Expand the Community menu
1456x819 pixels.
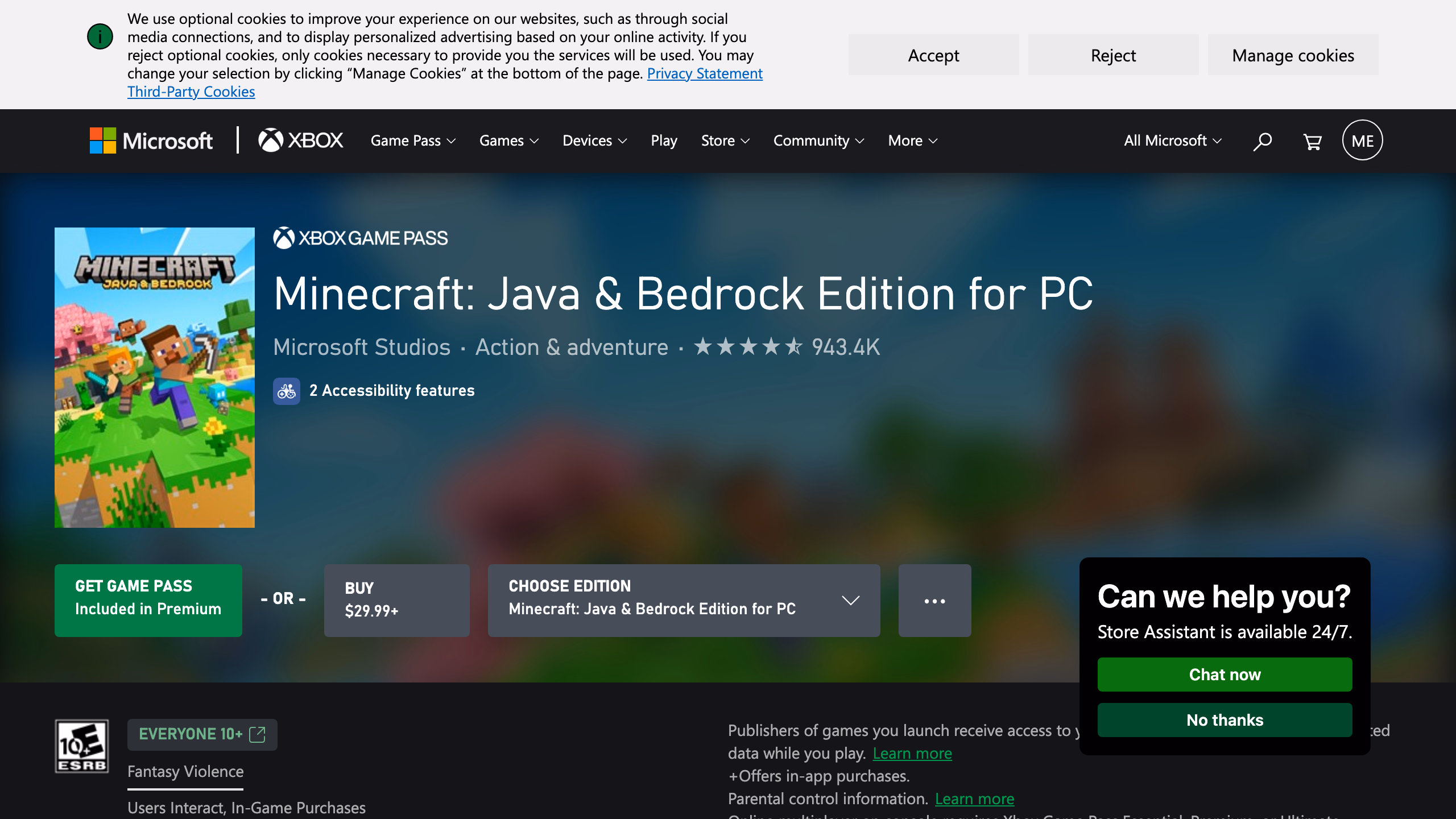818,140
